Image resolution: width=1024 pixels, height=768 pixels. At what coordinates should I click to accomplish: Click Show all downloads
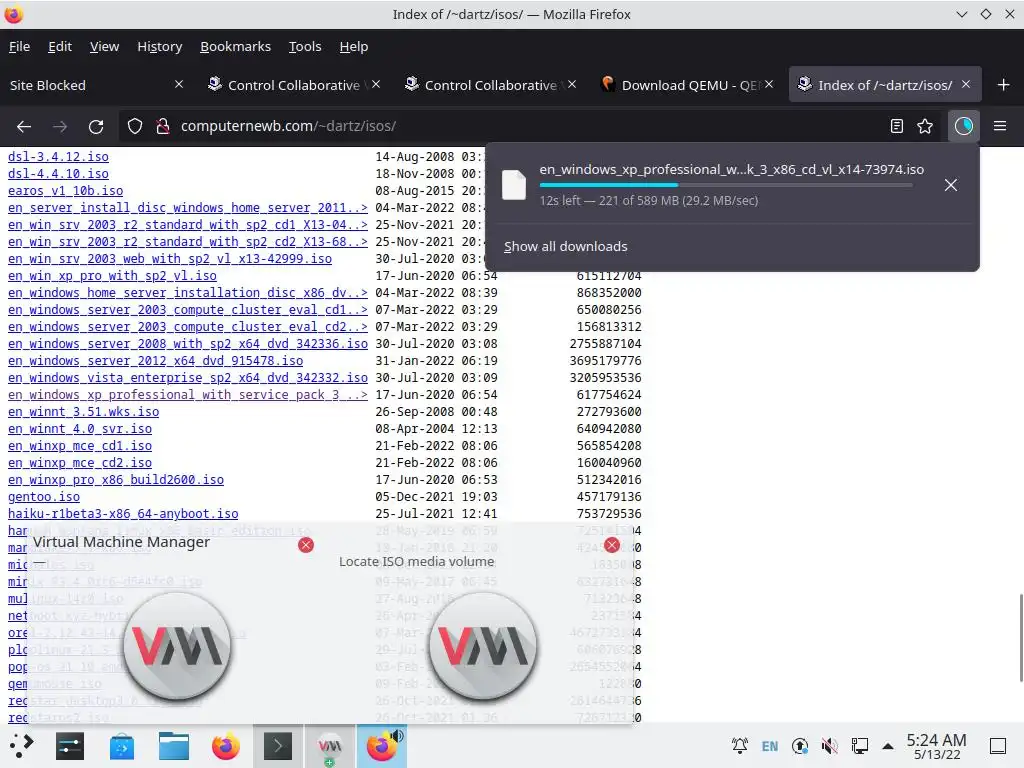click(x=566, y=246)
